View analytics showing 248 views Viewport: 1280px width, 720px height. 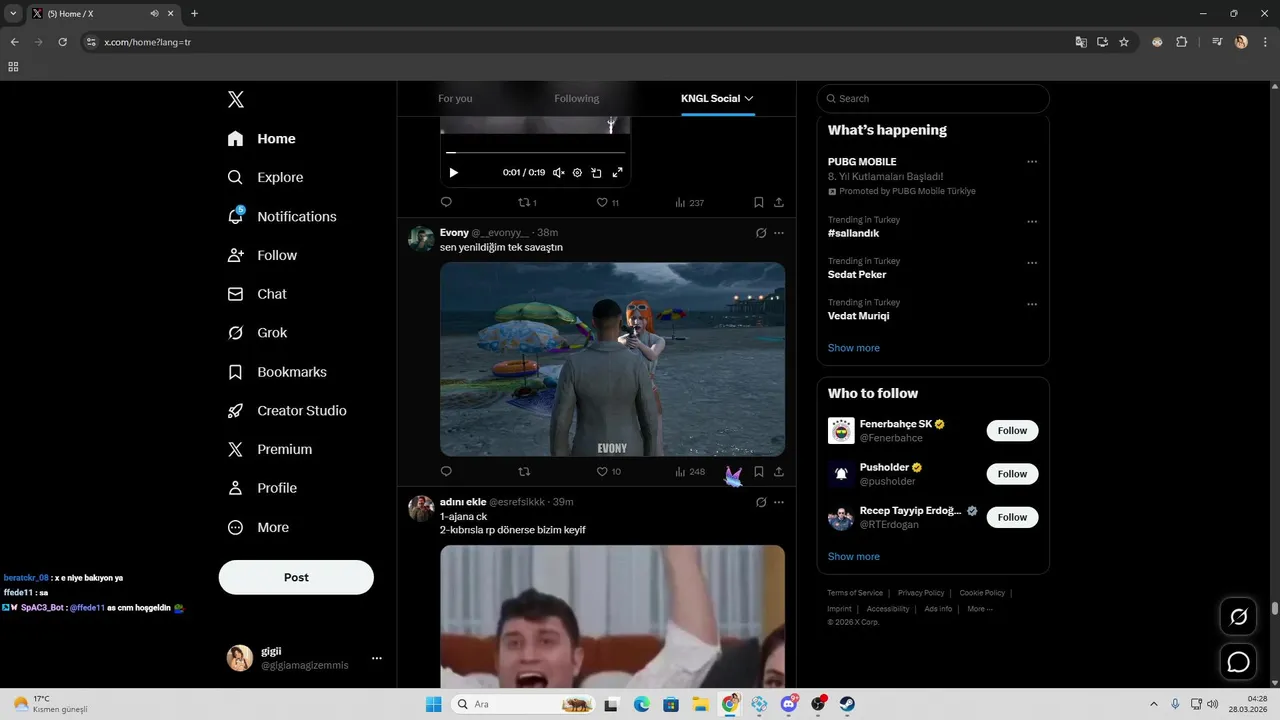pos(689,471)
